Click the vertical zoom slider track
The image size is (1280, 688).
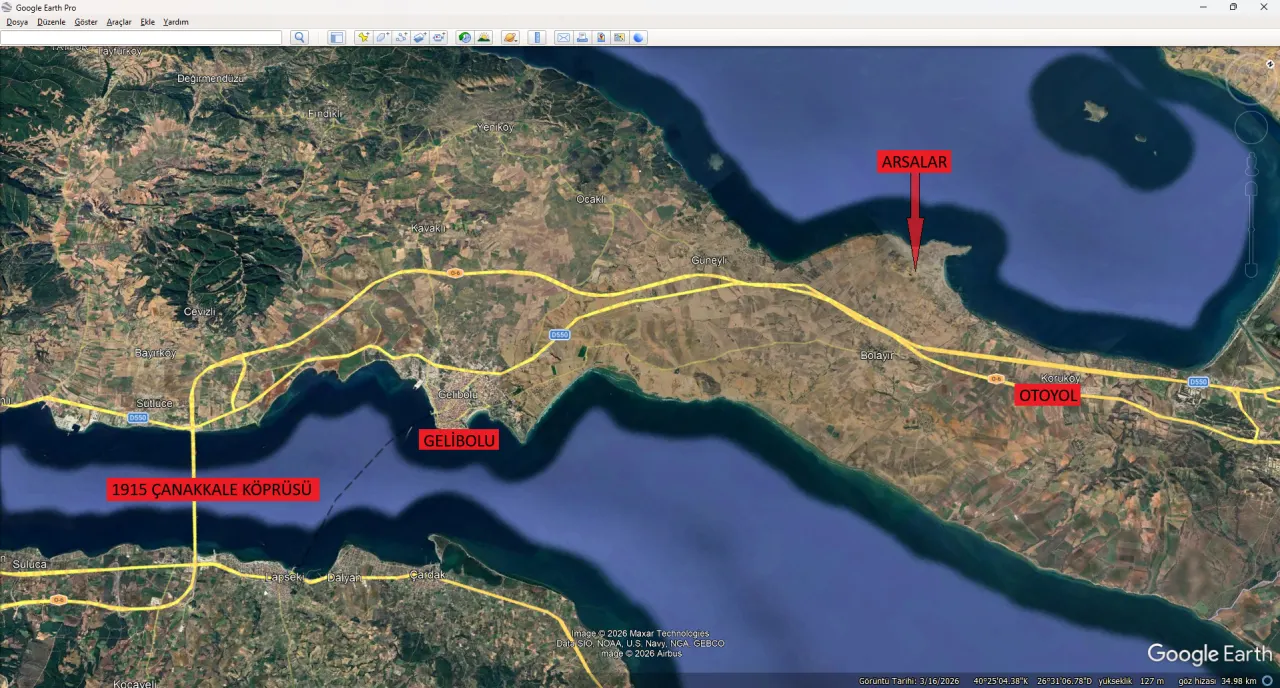pos(1250,229)
